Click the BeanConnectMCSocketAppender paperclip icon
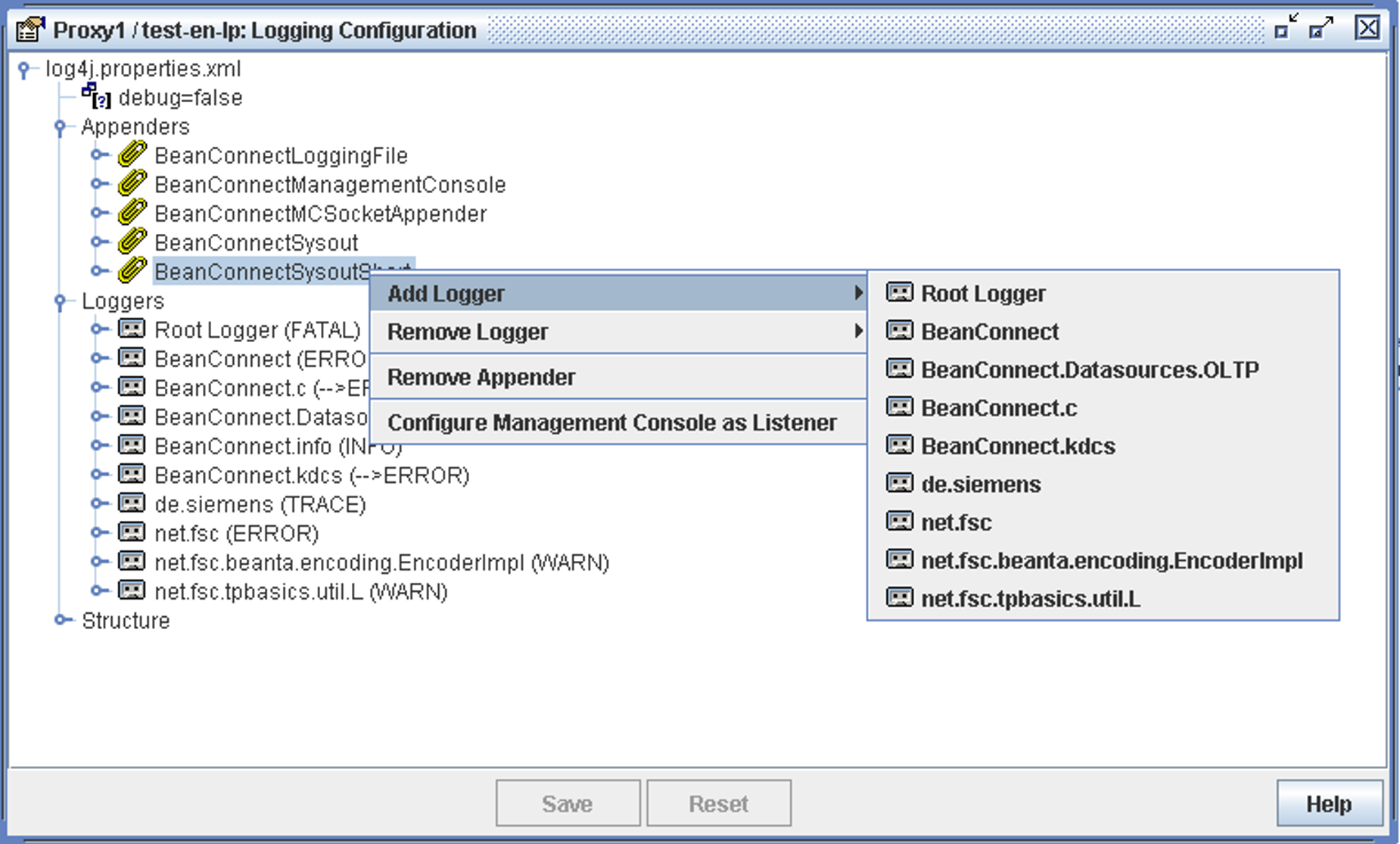Image resolution: width=1400 pixels, height=844 pixels. tap(132, 213)
